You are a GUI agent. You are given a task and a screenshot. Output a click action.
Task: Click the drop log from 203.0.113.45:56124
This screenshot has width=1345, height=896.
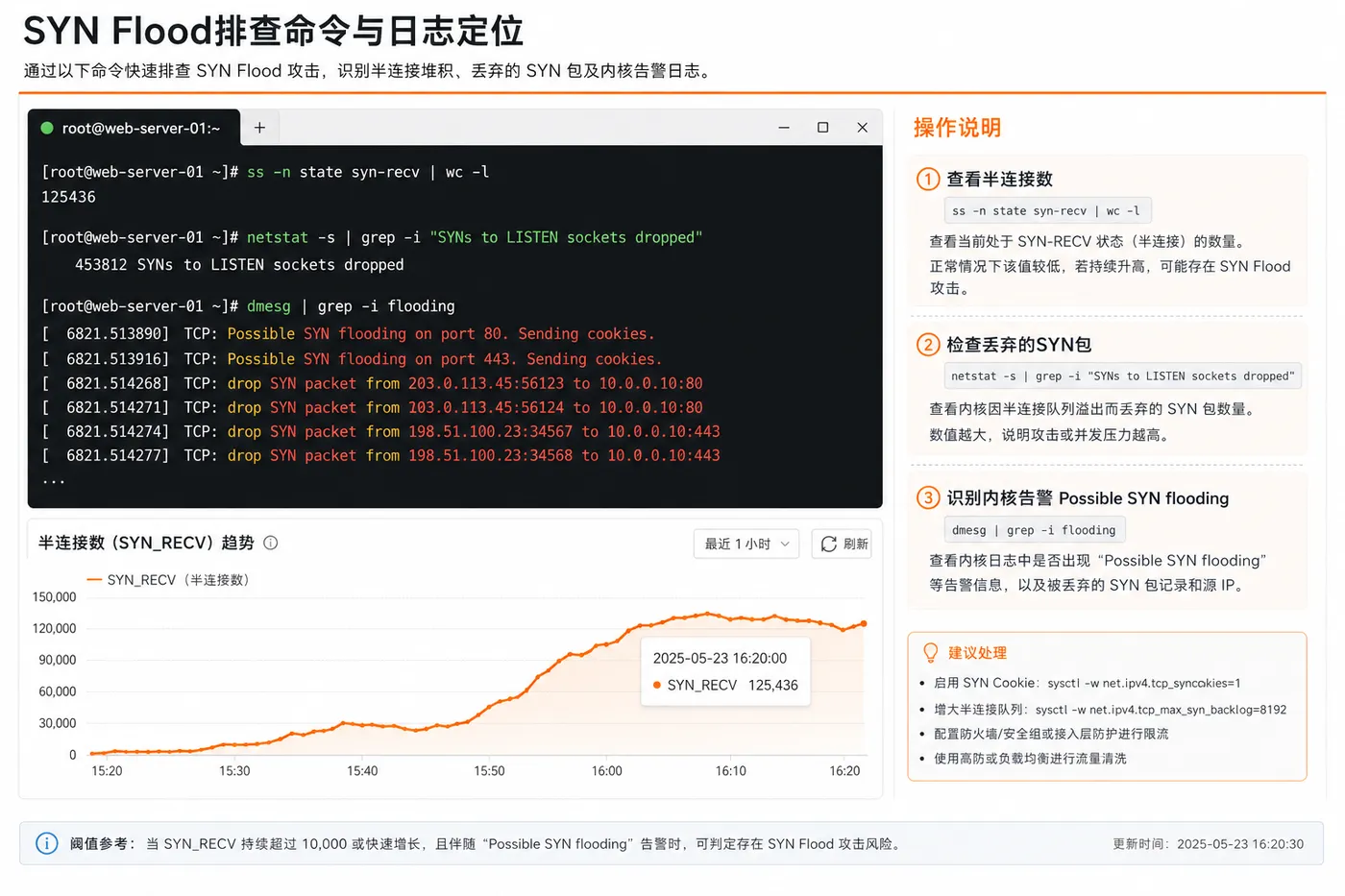[372, 408]
